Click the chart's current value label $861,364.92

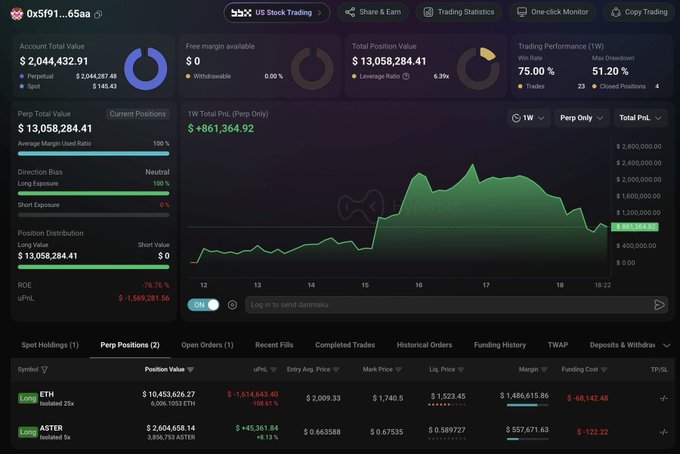click(x=635, y=227)
